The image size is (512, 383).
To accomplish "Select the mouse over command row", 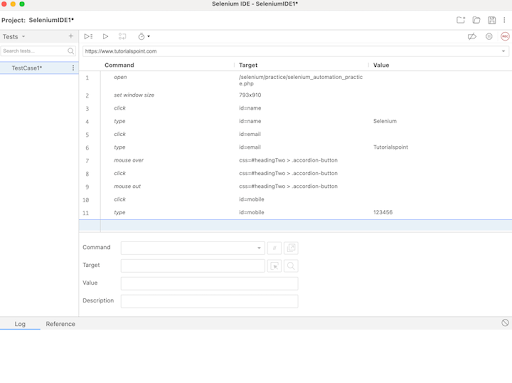I will pyautogui.click(x=295, y=160).
